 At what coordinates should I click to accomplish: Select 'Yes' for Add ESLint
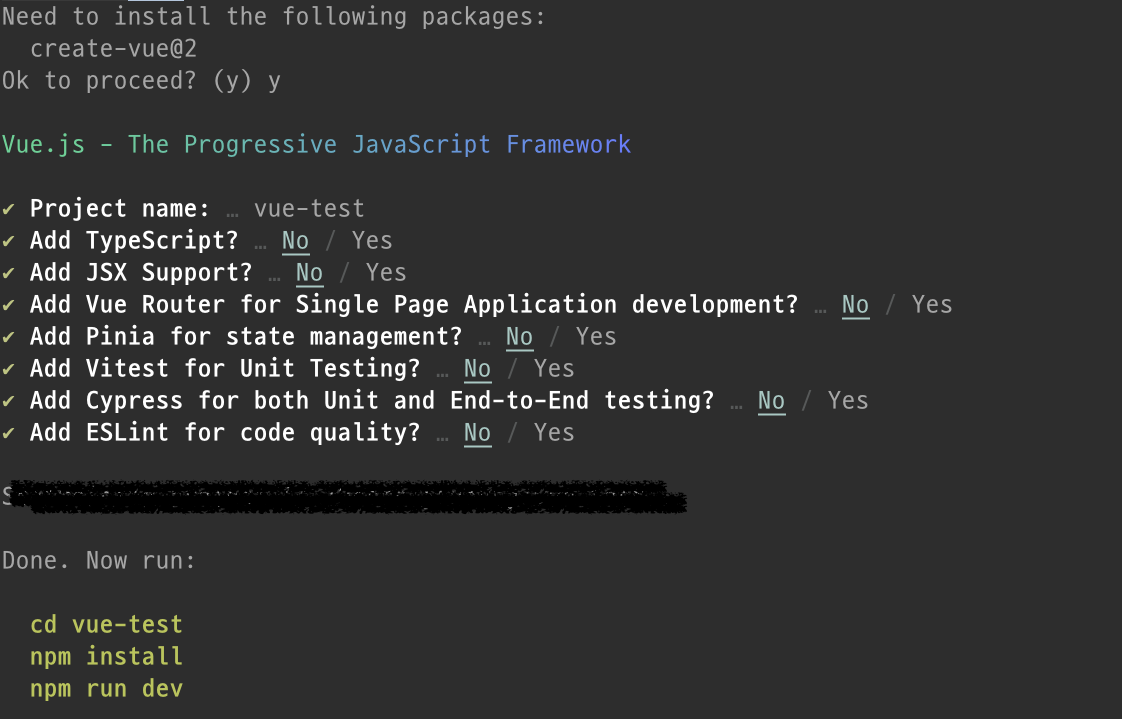554,433
